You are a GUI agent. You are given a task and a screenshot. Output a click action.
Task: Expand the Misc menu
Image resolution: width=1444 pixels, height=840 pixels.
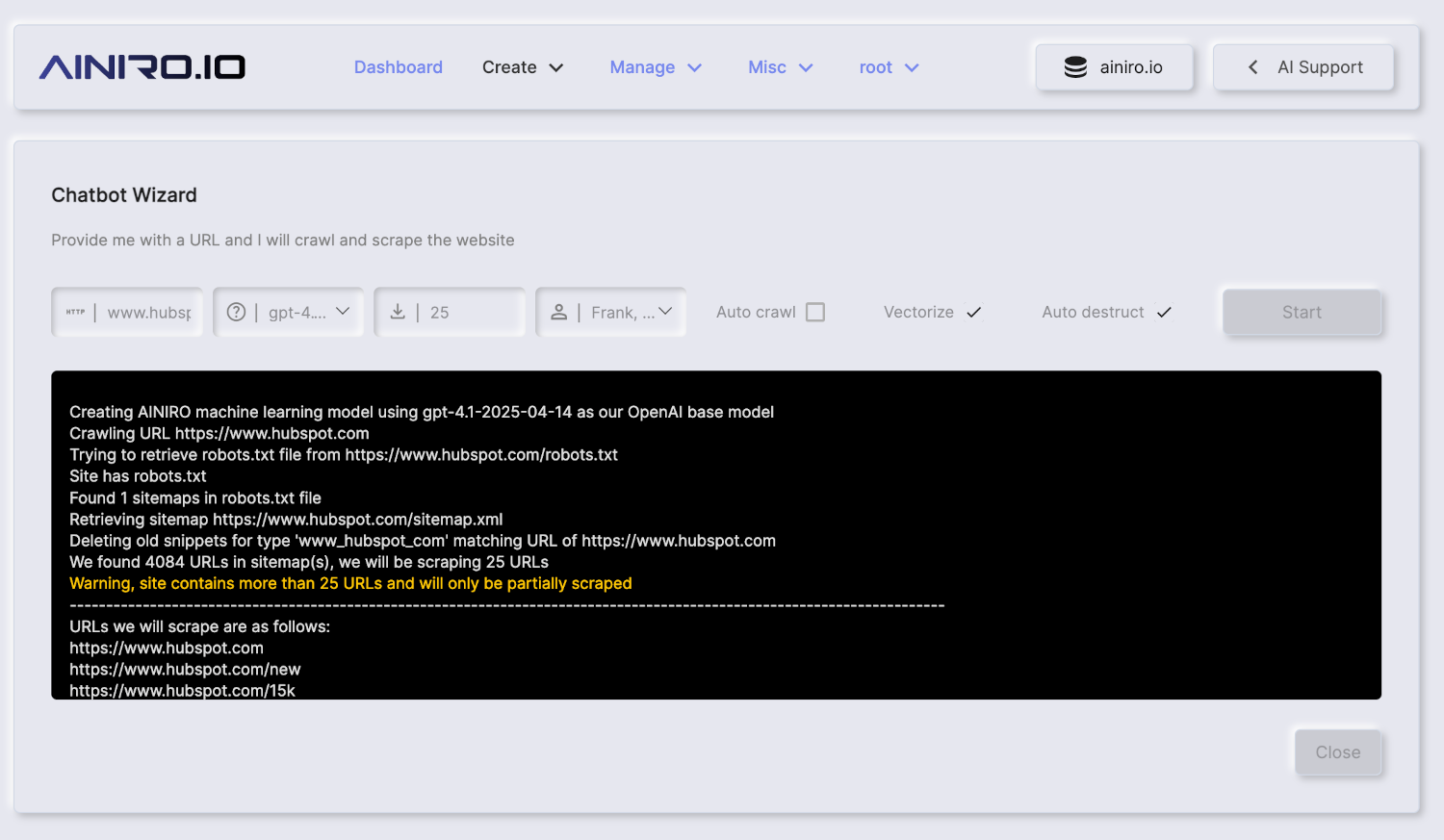pos(781,67)
